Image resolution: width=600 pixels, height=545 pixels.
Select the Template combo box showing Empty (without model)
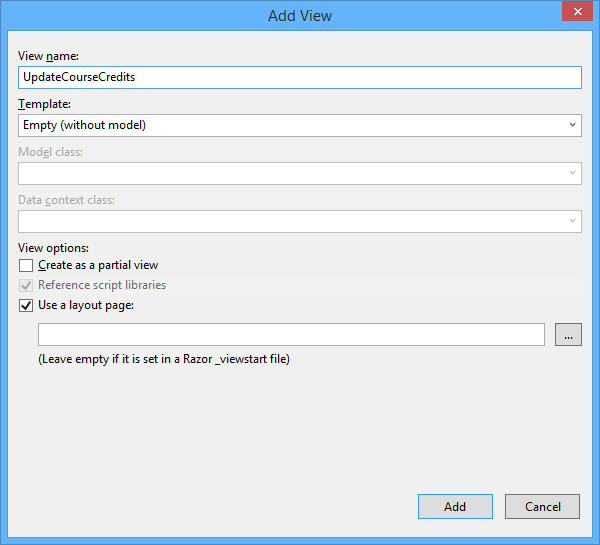point(300,125)
